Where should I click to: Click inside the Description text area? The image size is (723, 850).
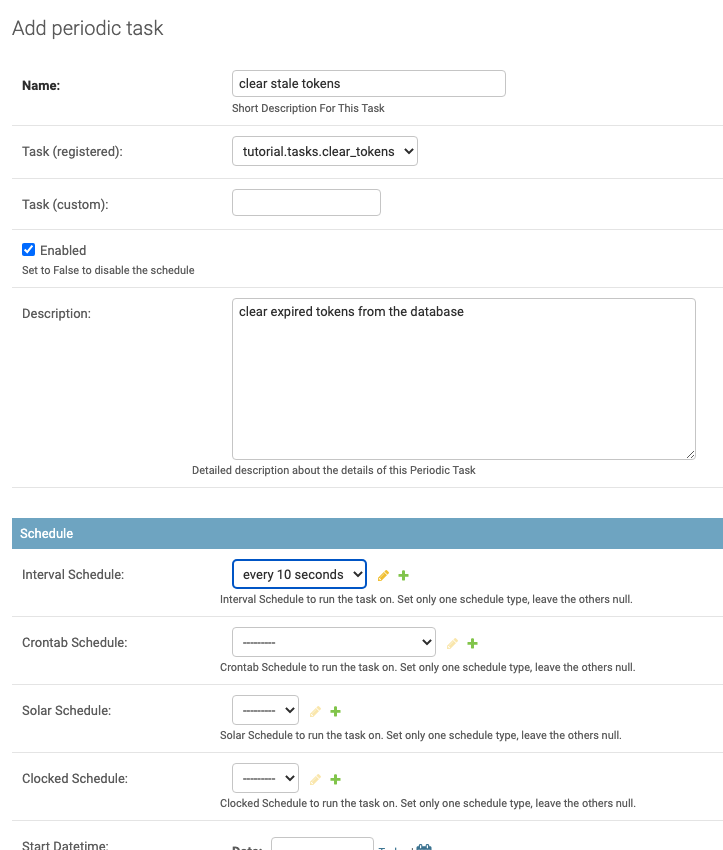tap(463, 380)
